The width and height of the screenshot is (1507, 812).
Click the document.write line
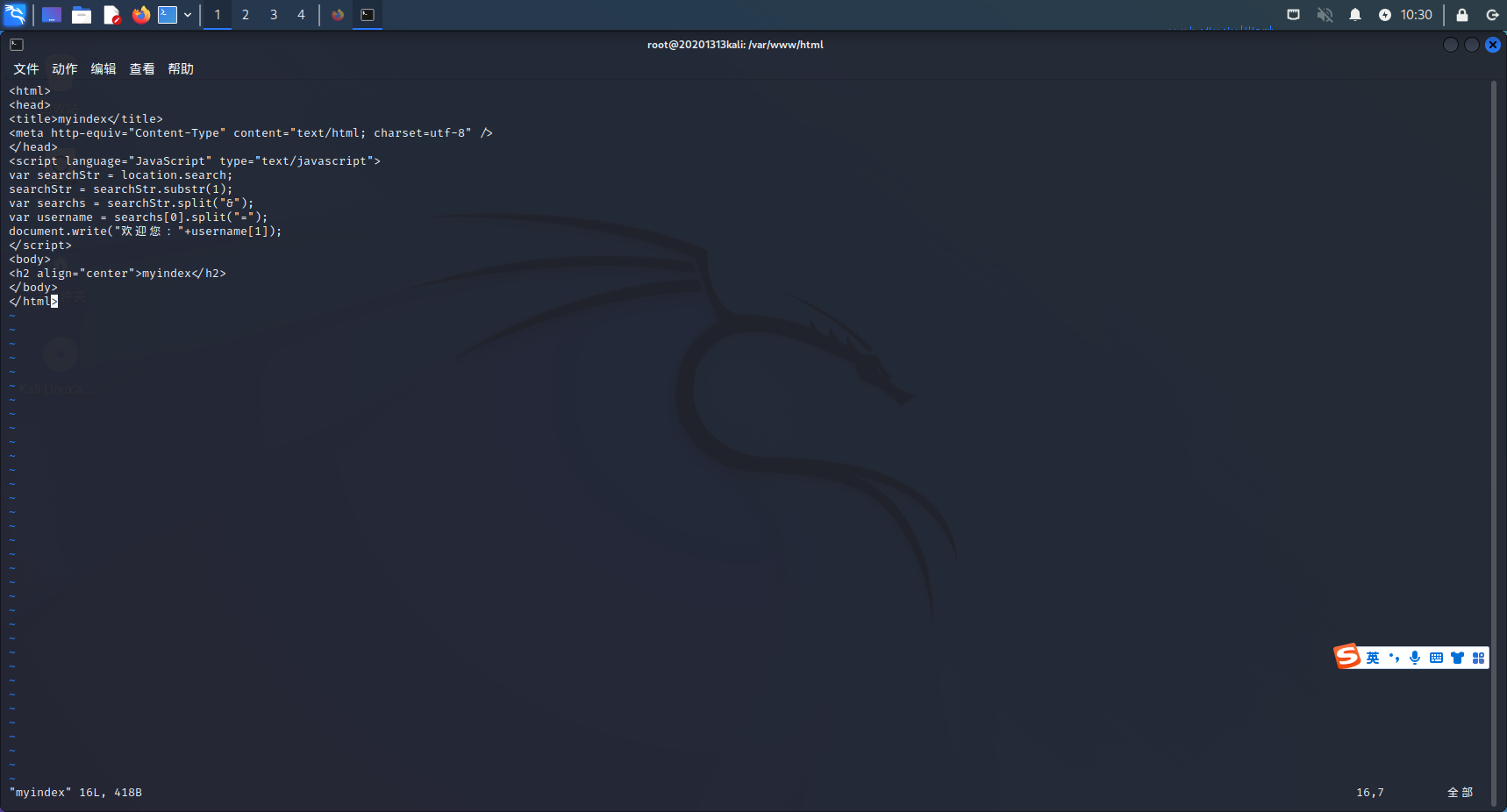click(146, 231)
